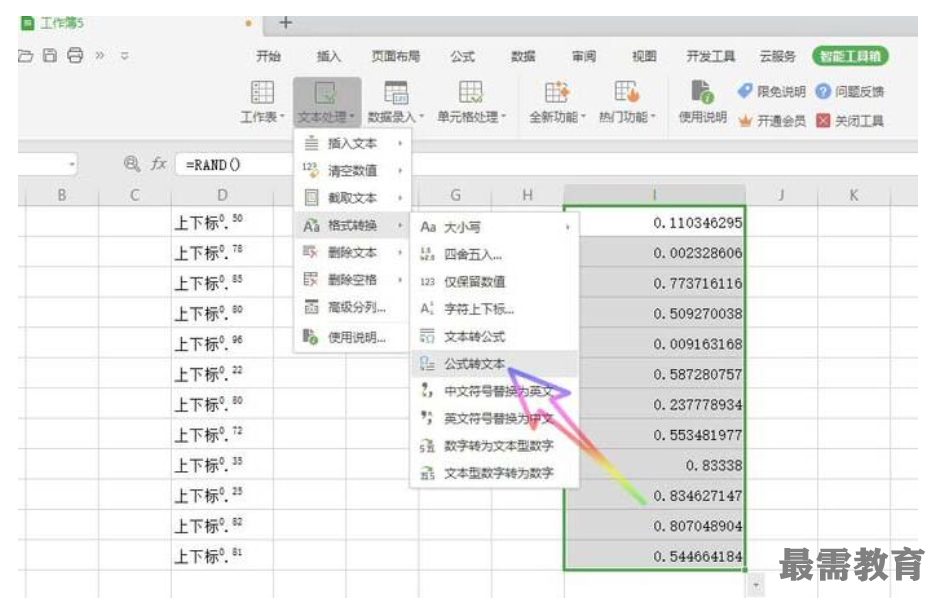The image size is (931, 604).
Task: Click the 开通会员 crown icon
Action: coord(745,121)
